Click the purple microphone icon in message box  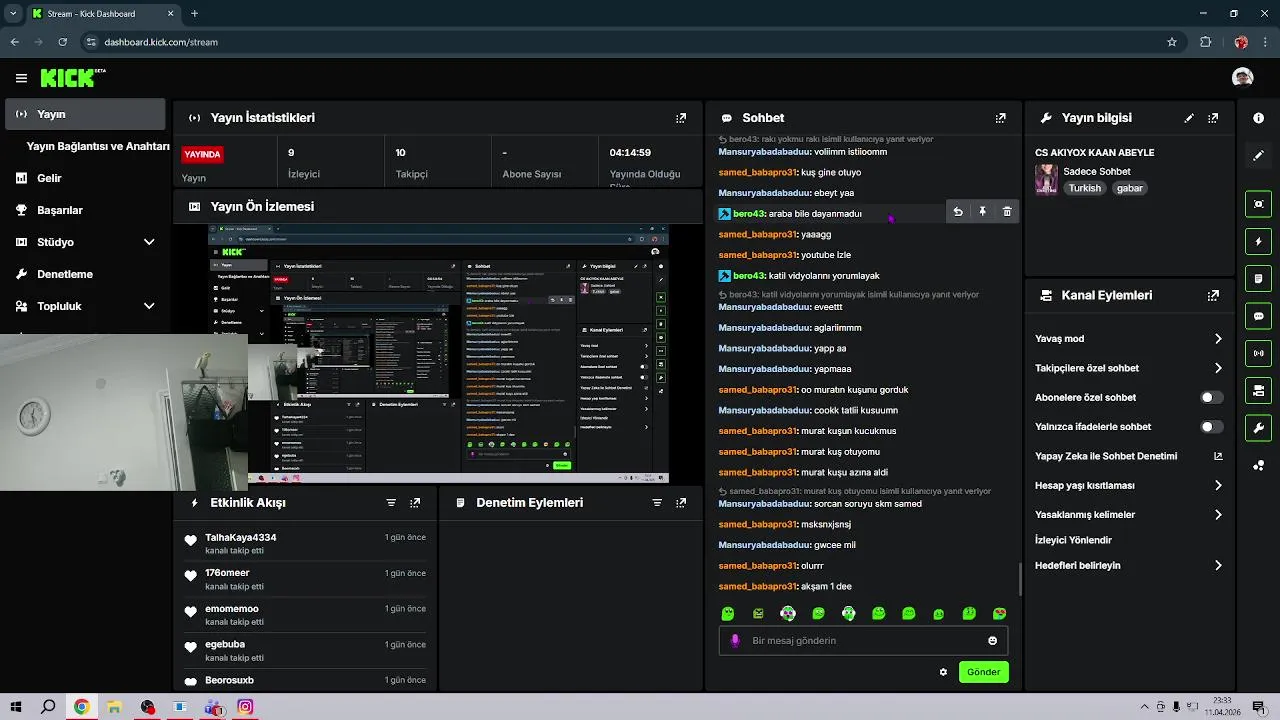tap(735, 641)
